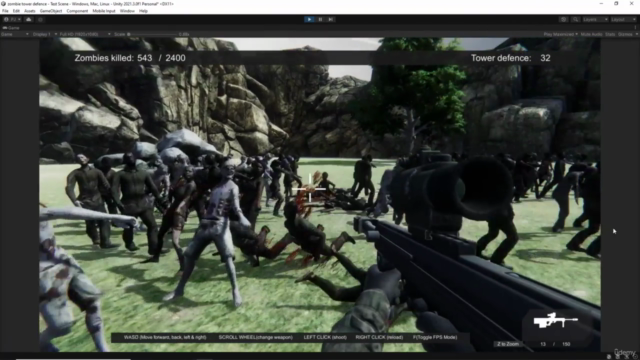This screenshot has height=360, width=640.
Task: Toggle Mute Audio in Game view
Action: click(x=591, y=34)
